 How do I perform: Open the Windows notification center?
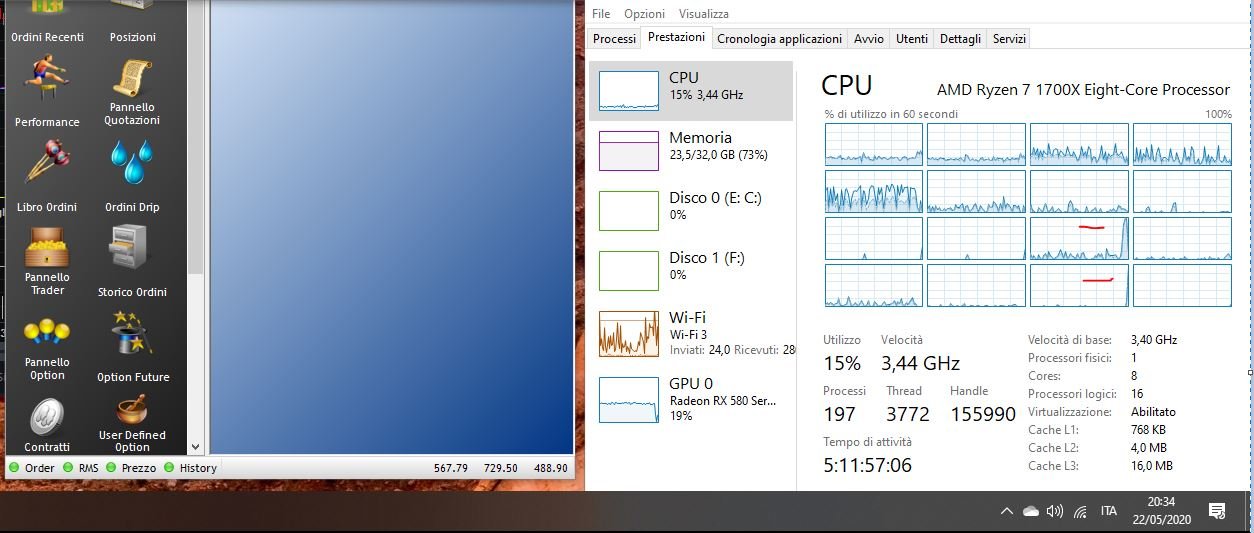pyautogui.click(x=1217, y=511)
